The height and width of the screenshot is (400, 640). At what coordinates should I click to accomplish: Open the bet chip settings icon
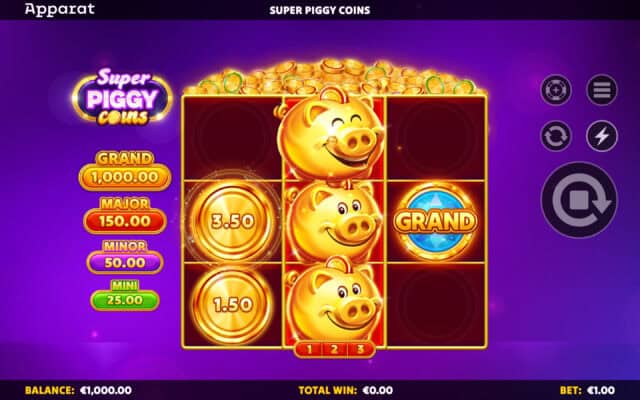pyautogui.click(x=556, y=90)
